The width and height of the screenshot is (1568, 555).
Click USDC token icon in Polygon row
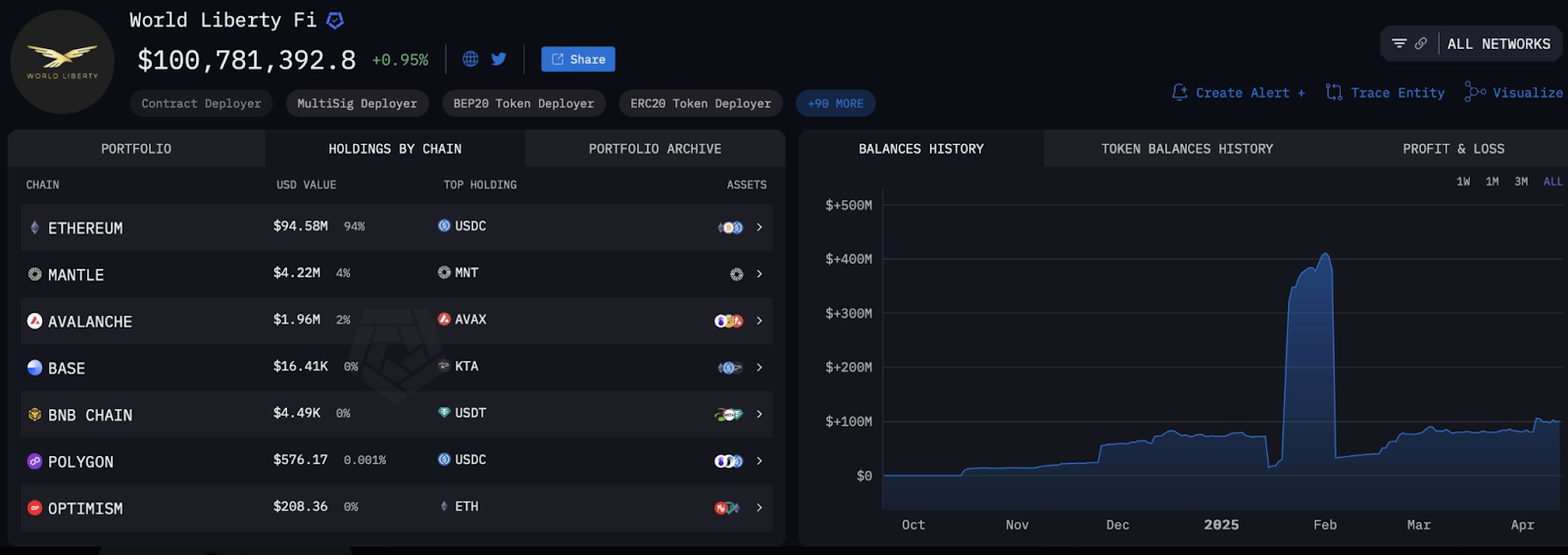[x=444, y=460]
